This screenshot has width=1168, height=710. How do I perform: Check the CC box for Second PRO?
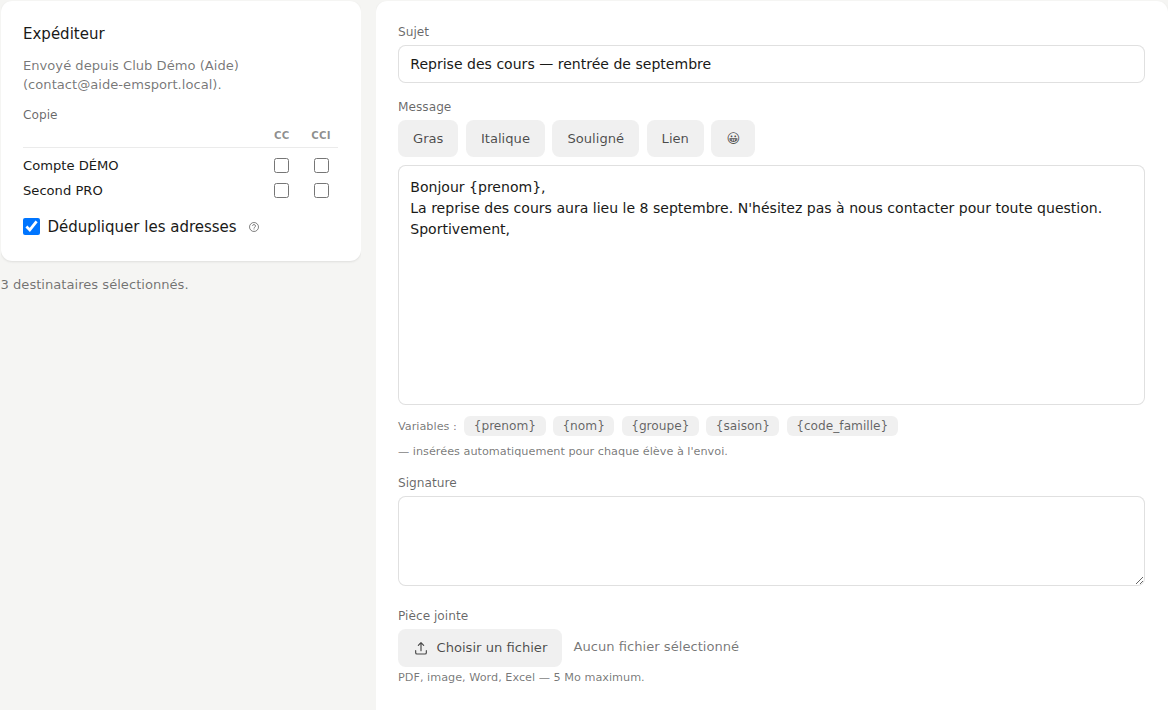tap(282, 191)
